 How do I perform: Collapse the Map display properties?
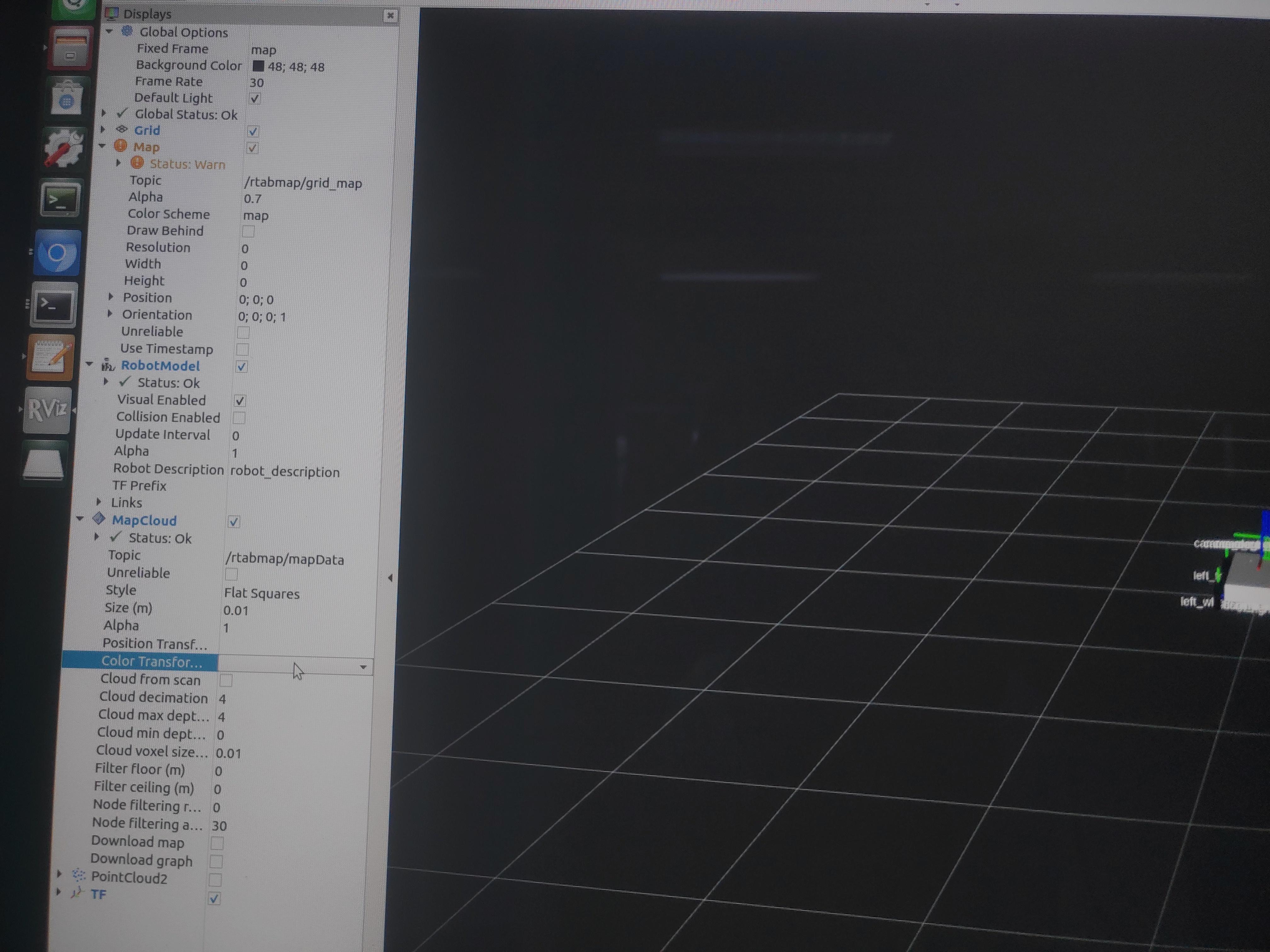pos(102,146)
